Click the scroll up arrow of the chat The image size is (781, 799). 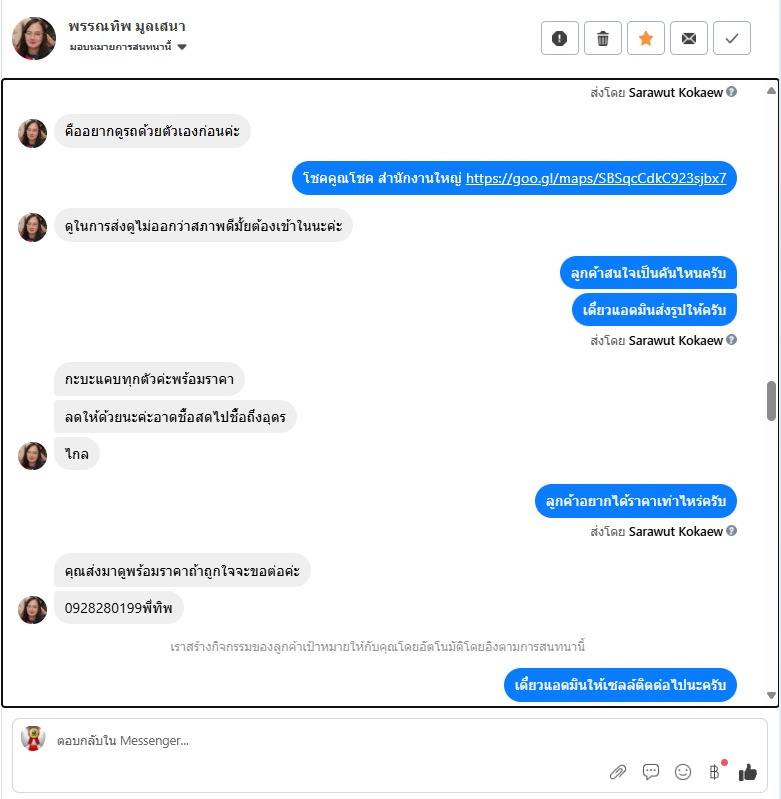(x=771, y=91)
